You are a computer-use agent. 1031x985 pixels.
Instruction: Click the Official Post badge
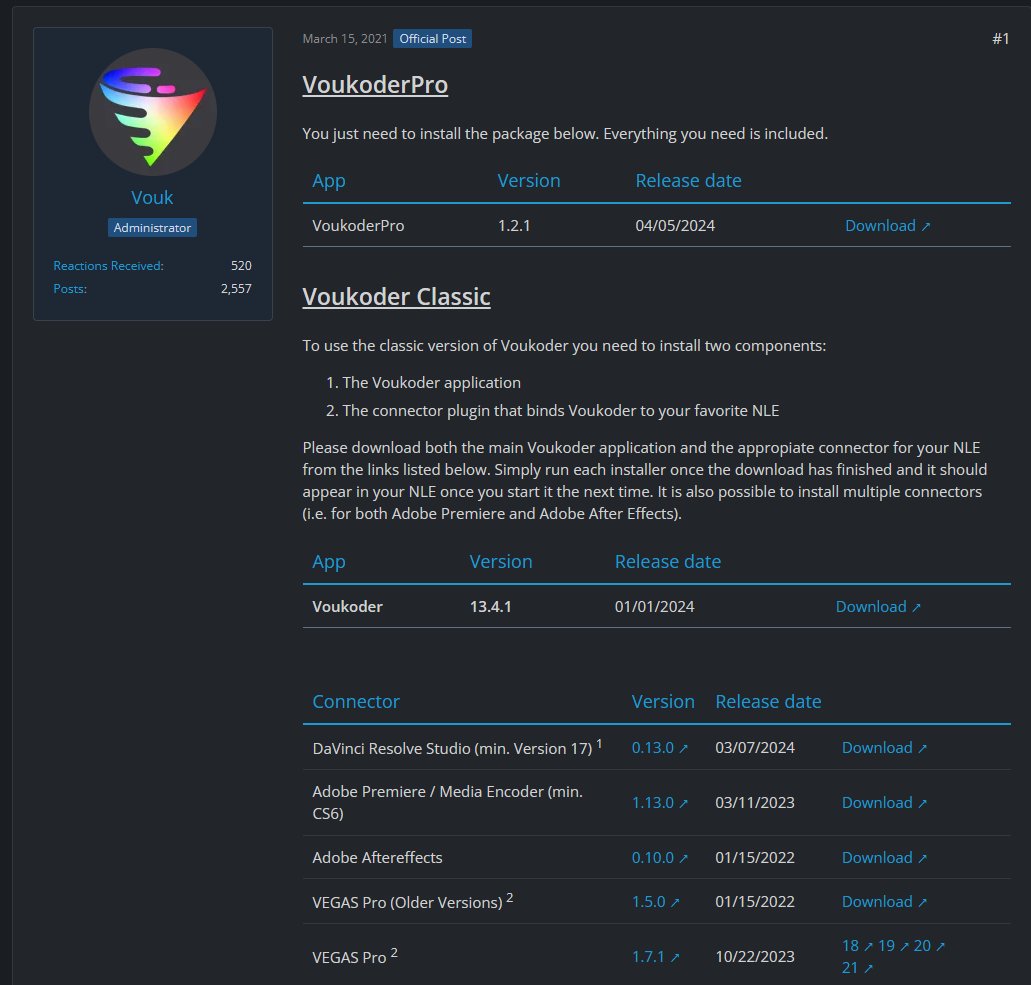pos(433,39)
